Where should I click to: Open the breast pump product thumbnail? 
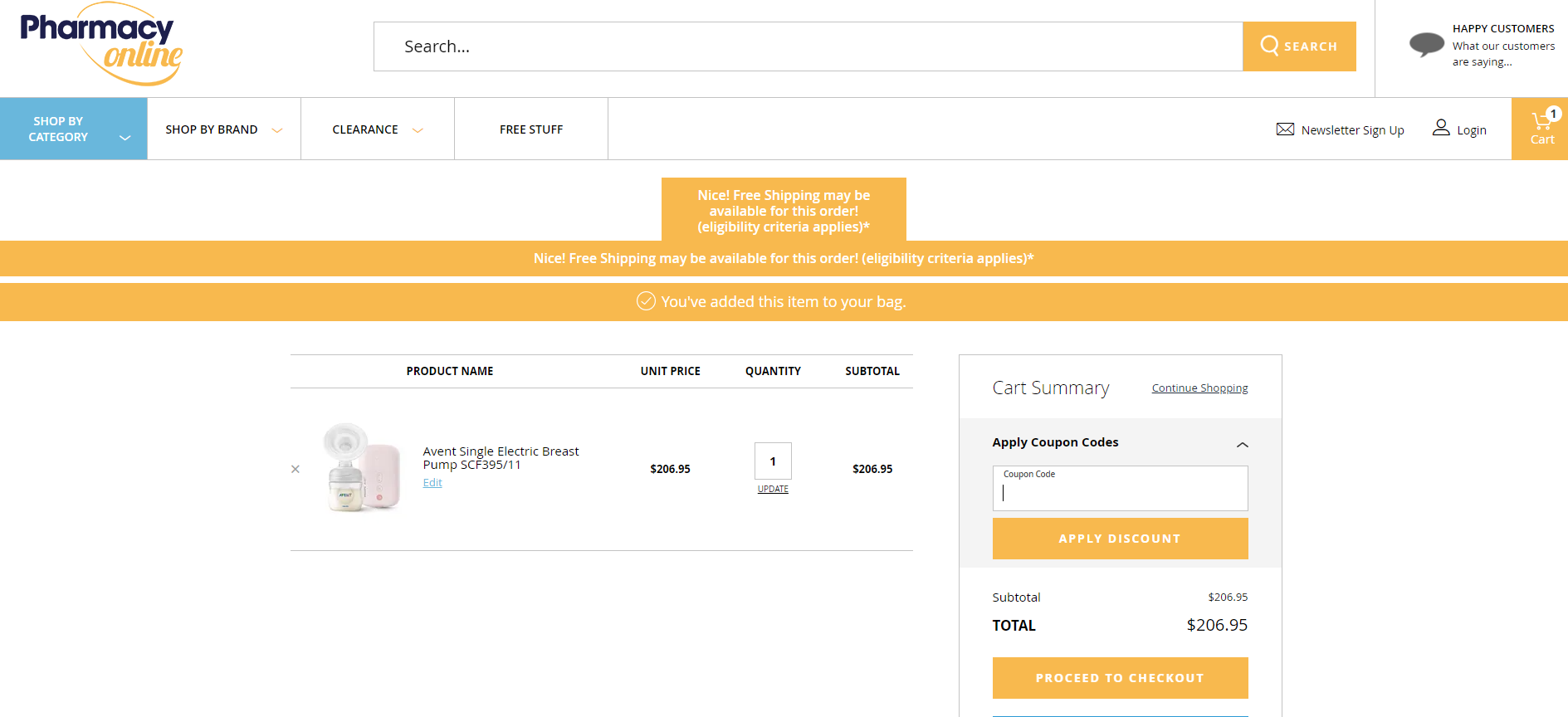(x=362, y=467)
